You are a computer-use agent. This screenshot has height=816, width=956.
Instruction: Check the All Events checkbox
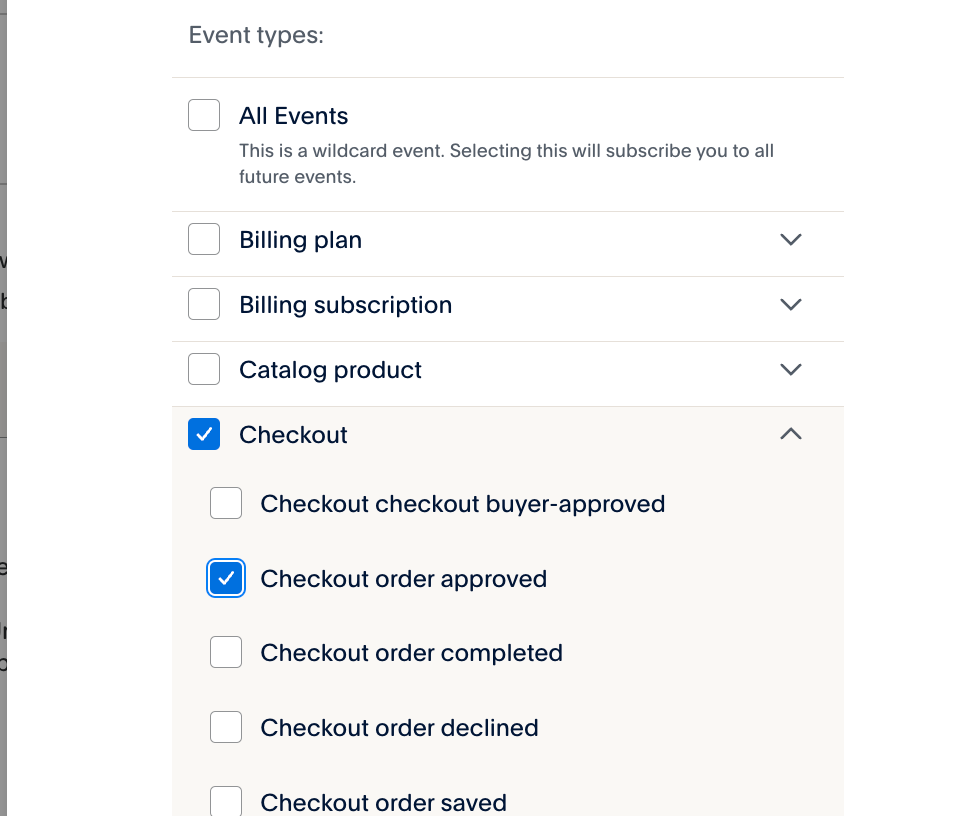(204, 115)
